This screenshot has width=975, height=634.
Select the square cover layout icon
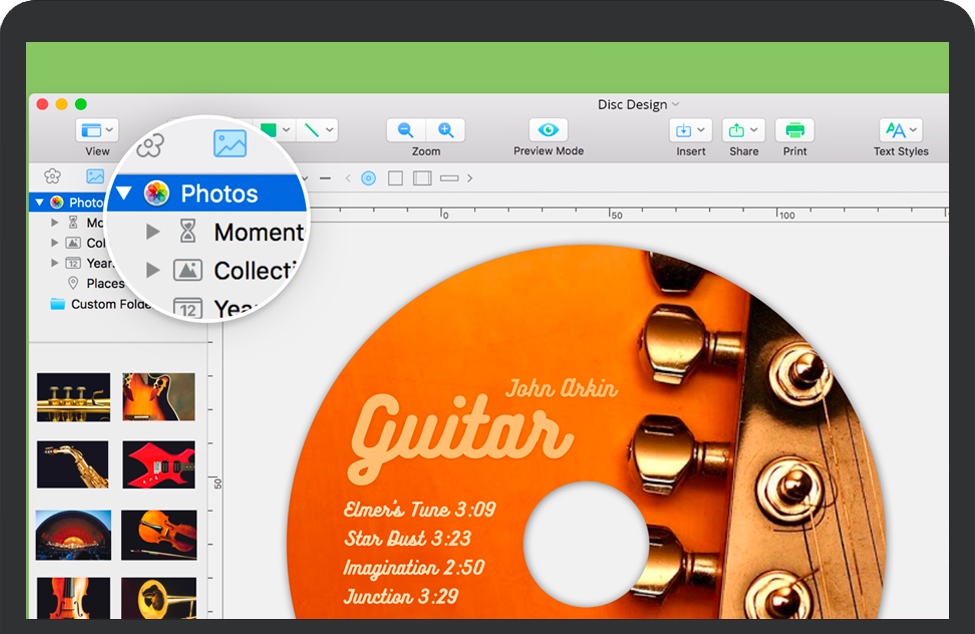tap(395, 178)
